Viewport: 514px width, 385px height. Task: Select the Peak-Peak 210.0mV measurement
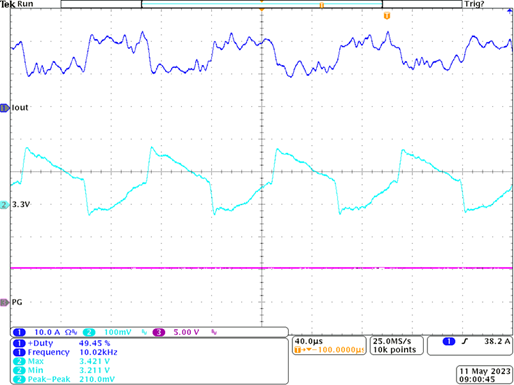point(64,379)
